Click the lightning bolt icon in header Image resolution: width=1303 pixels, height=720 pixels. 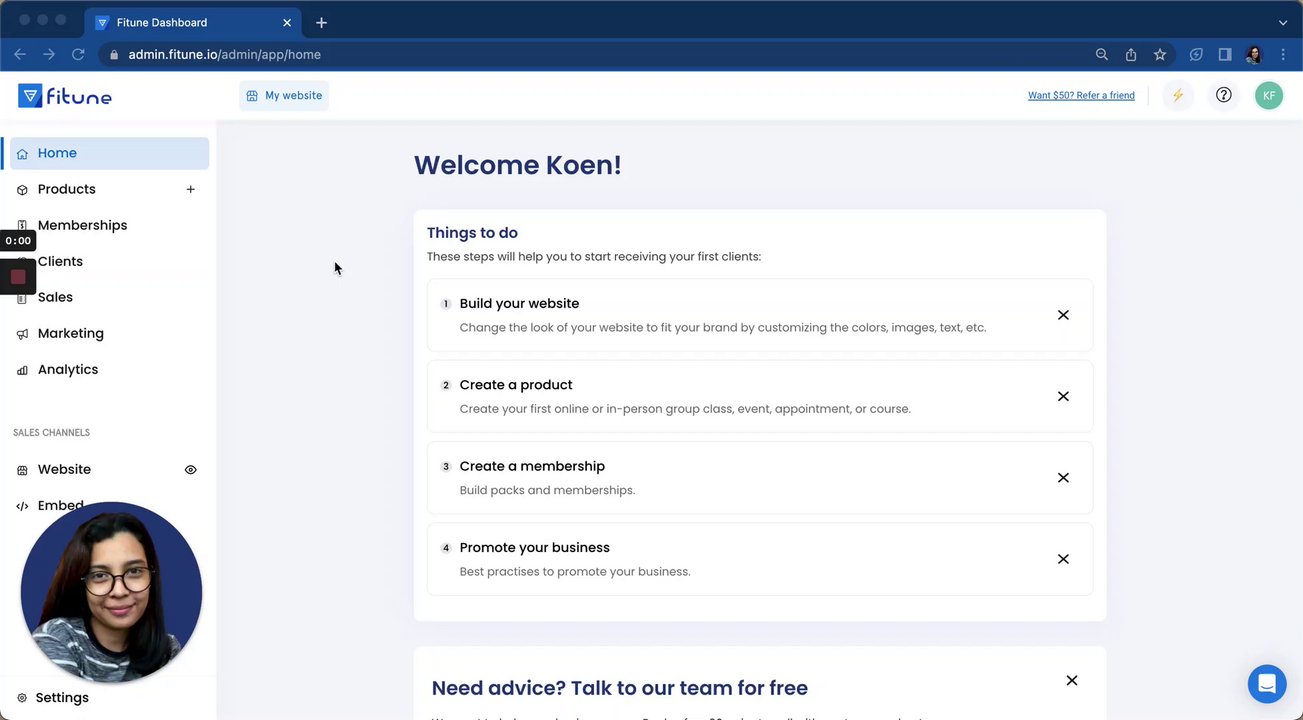(1178, 96)
